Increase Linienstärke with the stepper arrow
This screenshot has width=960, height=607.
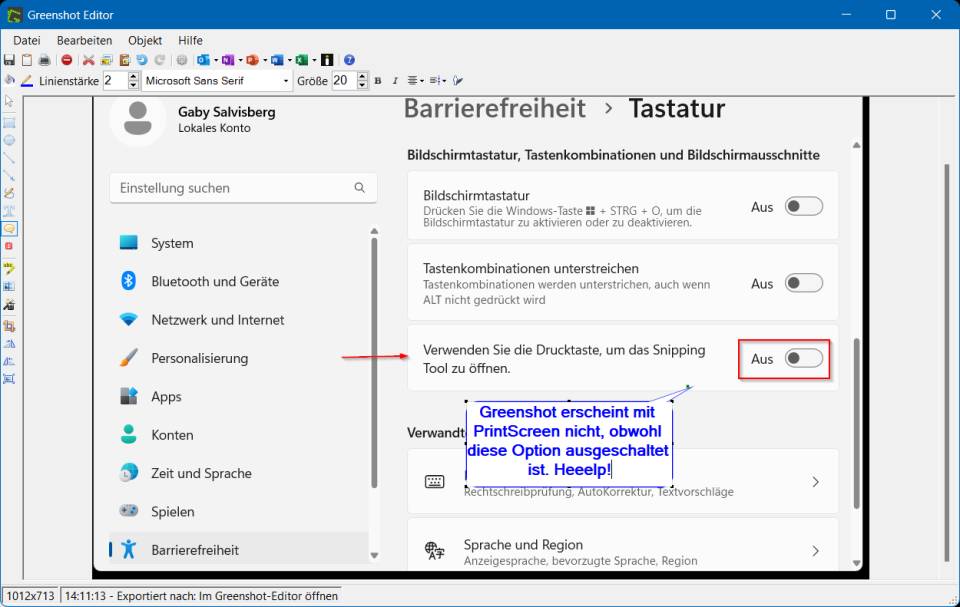point(133,74)
